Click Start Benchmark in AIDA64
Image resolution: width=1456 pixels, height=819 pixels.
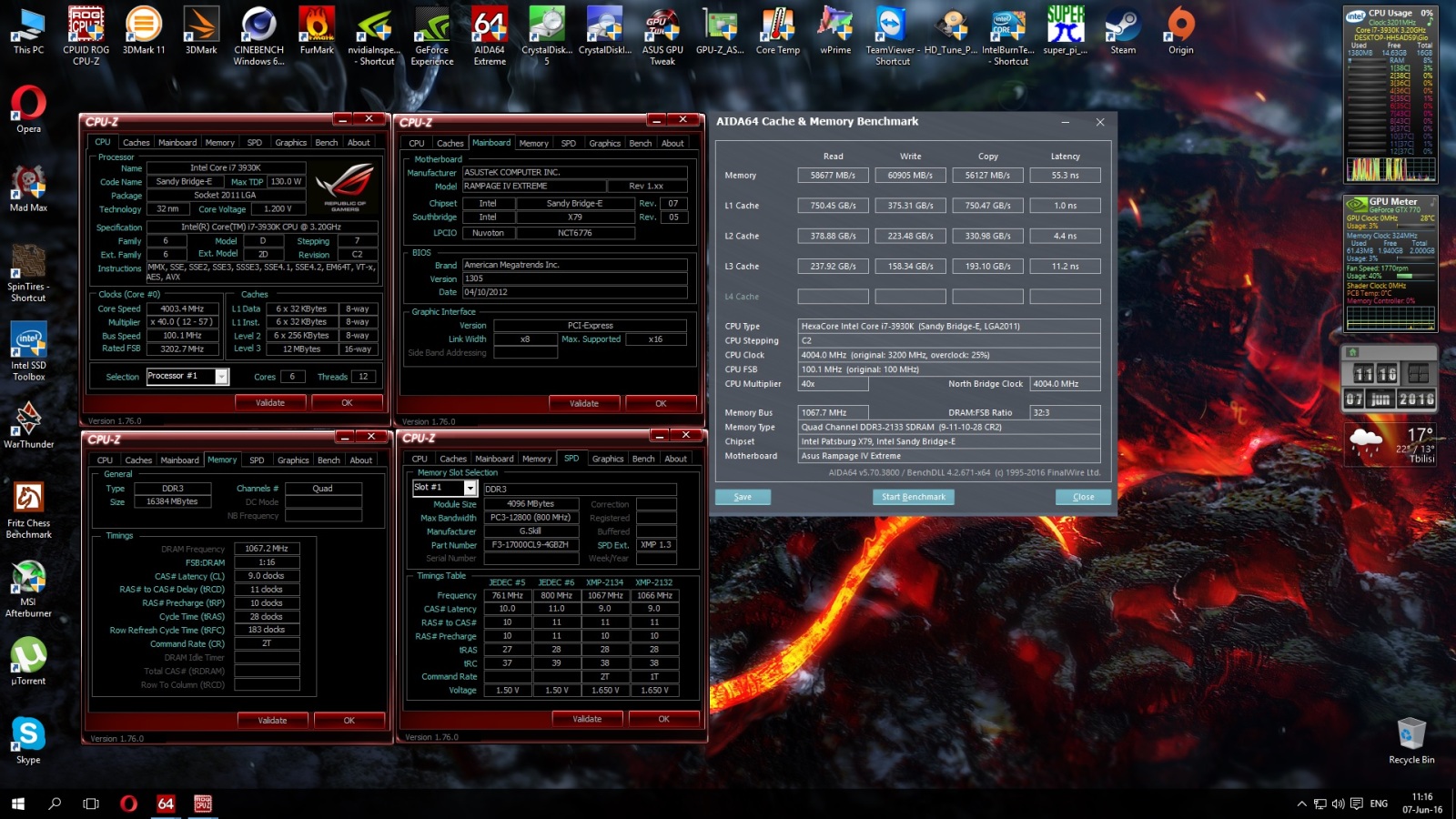click(914, 497)
